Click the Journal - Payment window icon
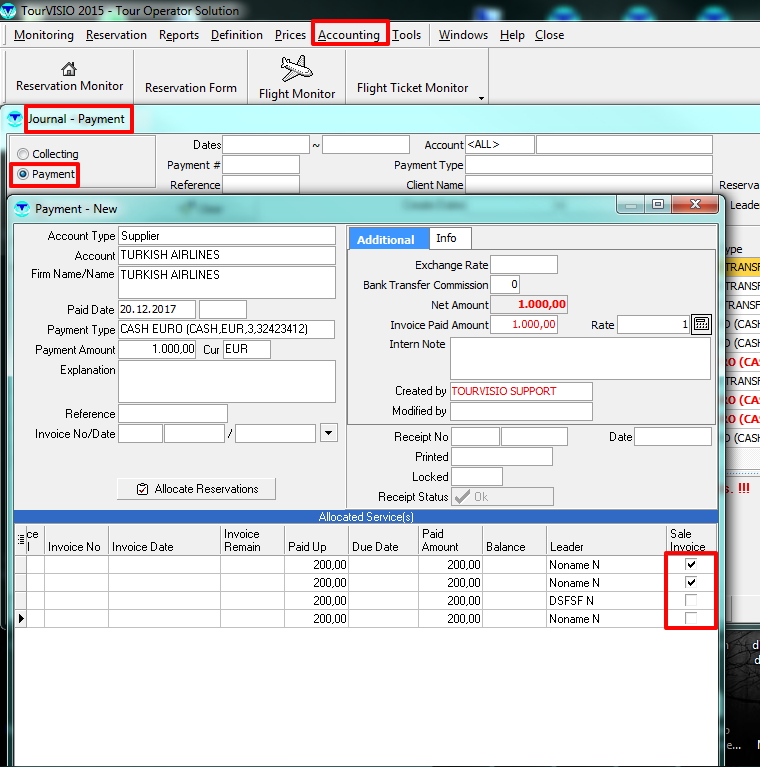This screenshot has height=767, width=760. pos(14,119)
